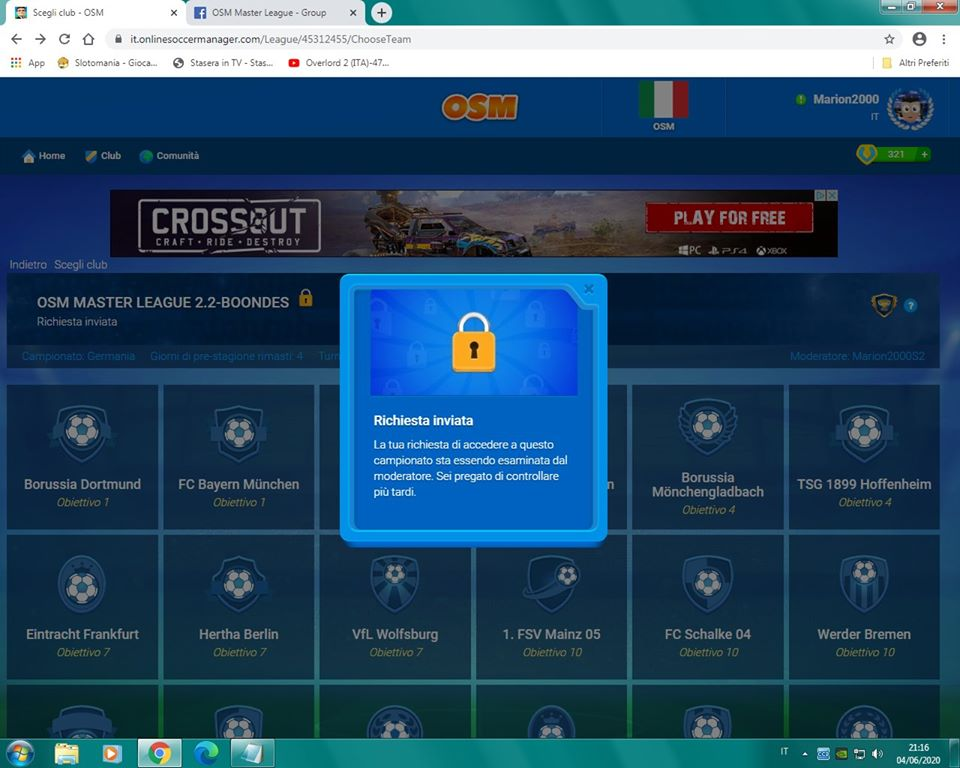The width and height of the screenshot is (960, 768).
Task: Choose Werder Bremen club
Action: click(x=864, y=607)
